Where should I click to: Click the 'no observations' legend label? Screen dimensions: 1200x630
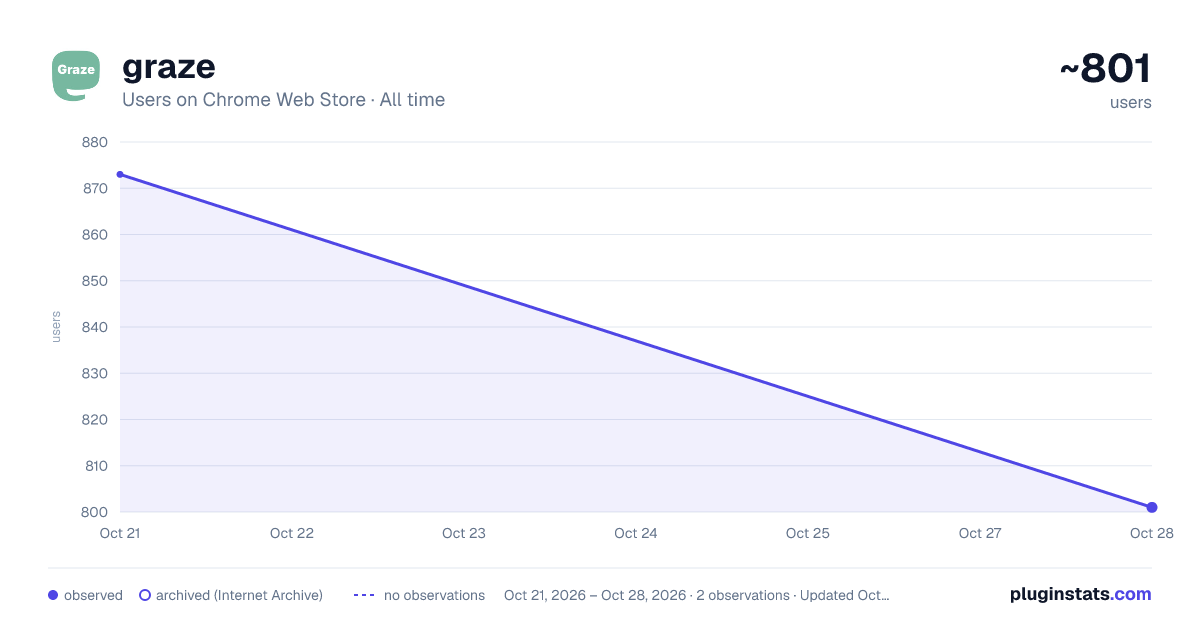point(434,595)
